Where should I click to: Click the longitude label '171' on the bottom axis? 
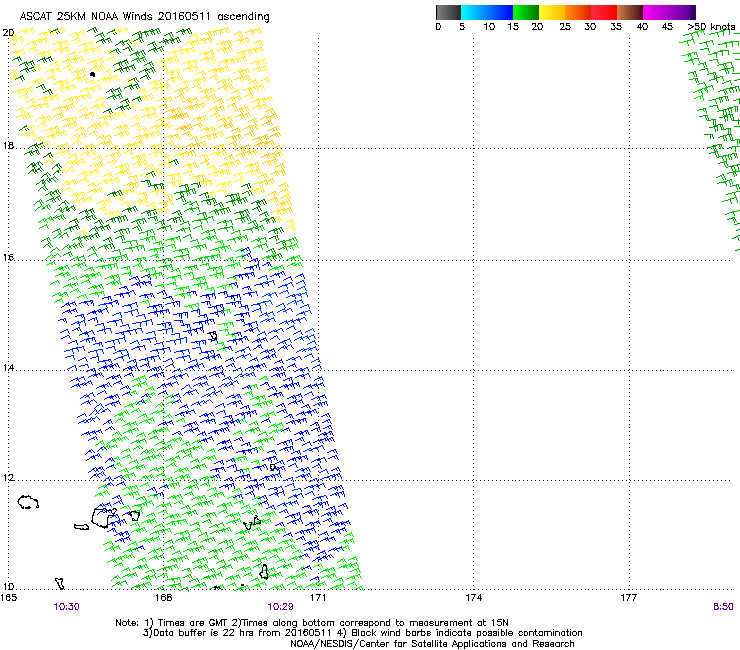318,598
